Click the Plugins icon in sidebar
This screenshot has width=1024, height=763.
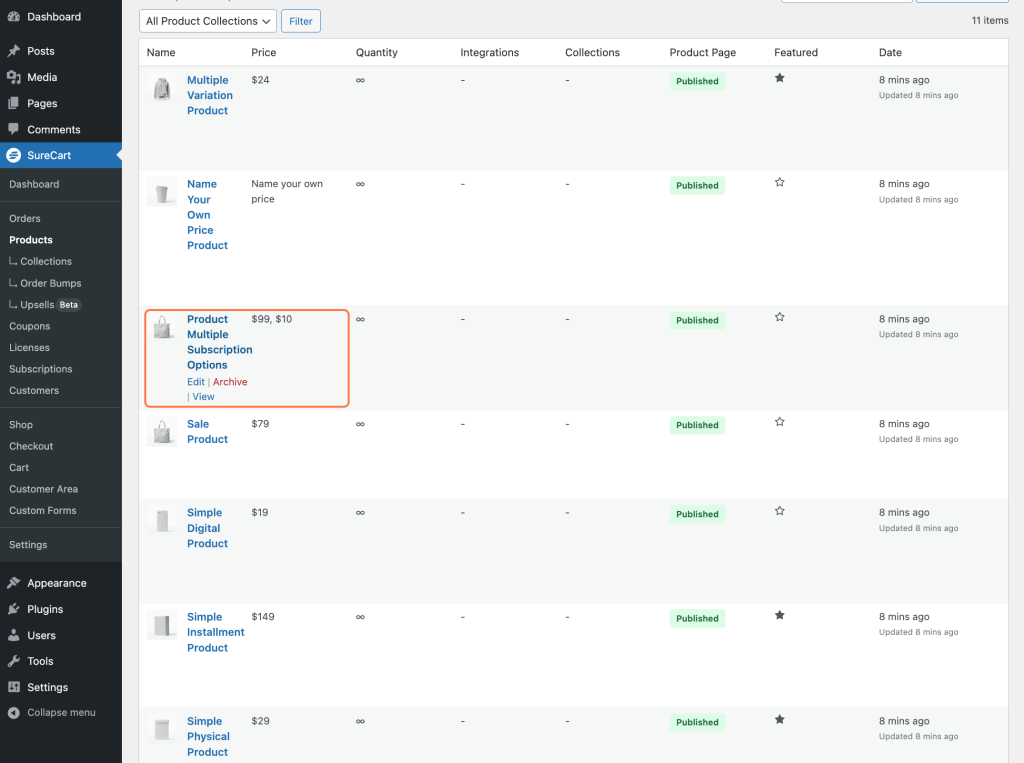(13, 609)
